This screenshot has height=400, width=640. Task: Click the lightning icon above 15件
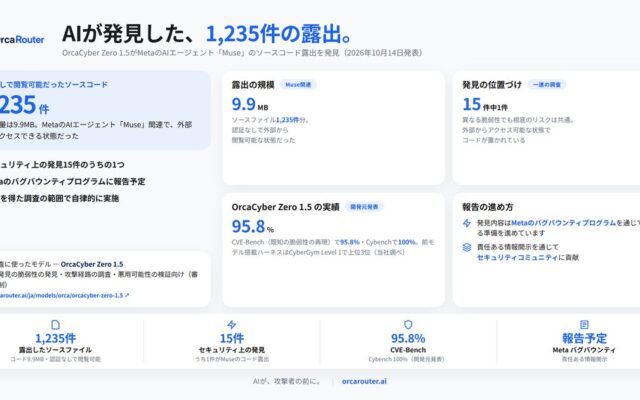point(232,324)
